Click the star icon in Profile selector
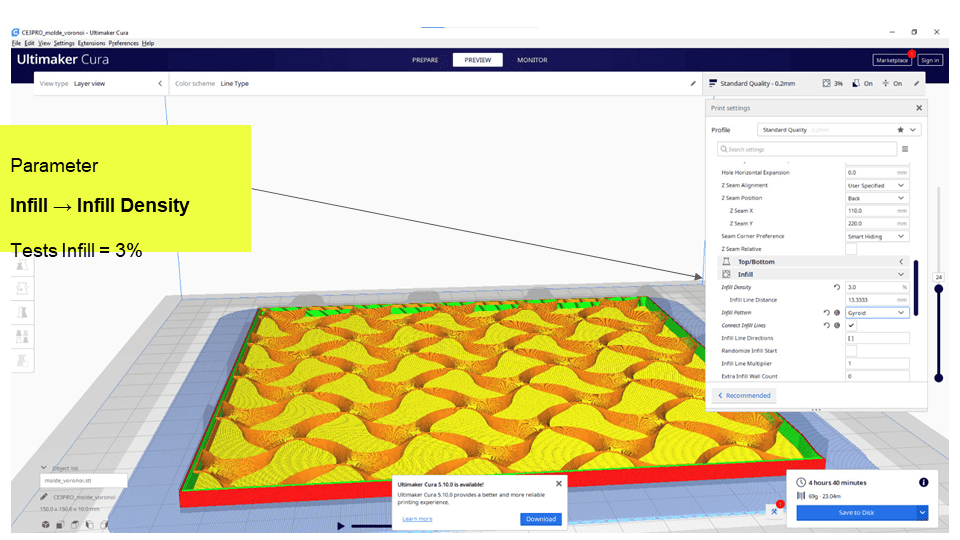 point(900,130)
